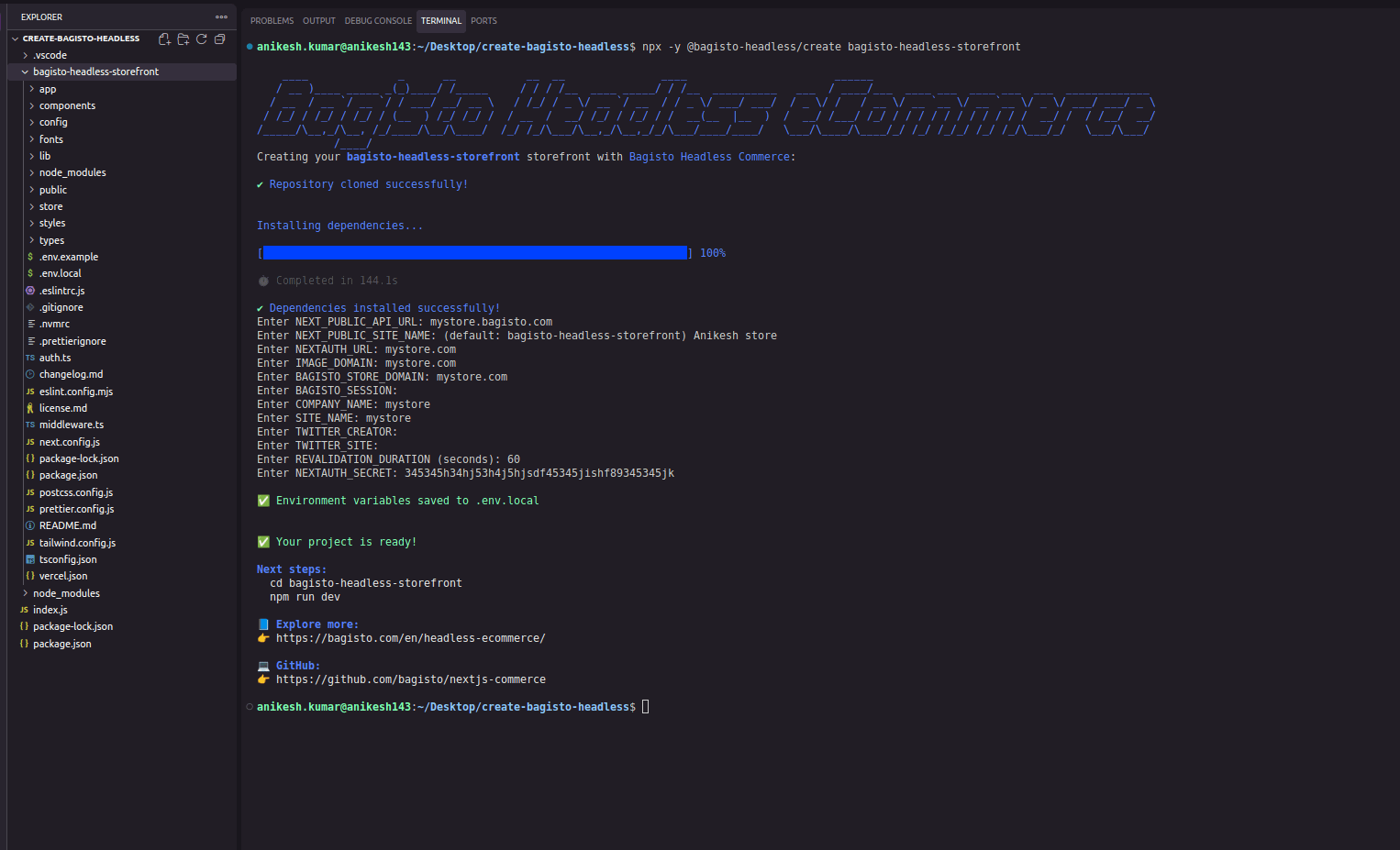Switch to the PROBLEMS tab
The width and height of the screenshot is (1400, 850).
[x=272, y=20]
